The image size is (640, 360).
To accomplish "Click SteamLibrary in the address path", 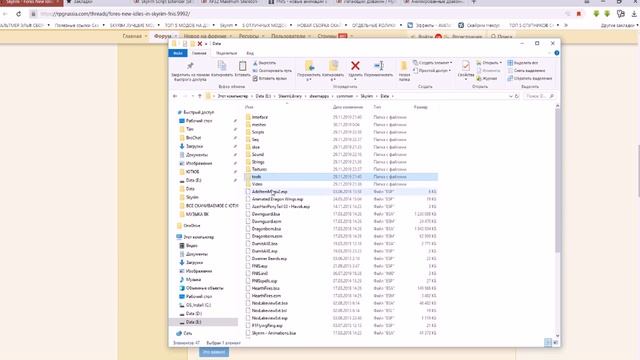I will [x=290, y=96].
